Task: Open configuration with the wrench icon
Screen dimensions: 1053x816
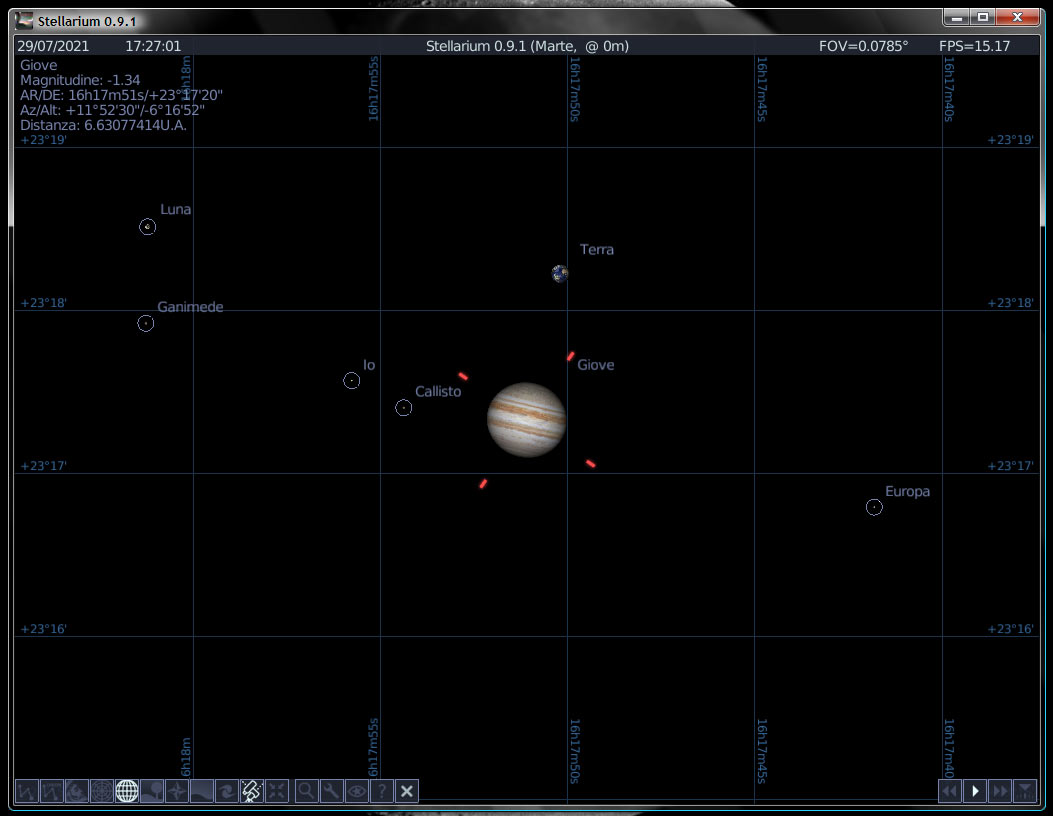Action: tap(331, 790)
